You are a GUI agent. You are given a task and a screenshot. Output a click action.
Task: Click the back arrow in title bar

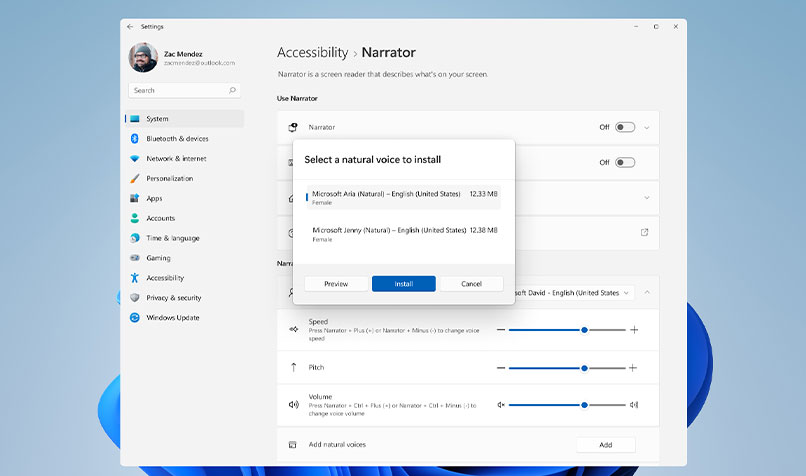(128, 27)
